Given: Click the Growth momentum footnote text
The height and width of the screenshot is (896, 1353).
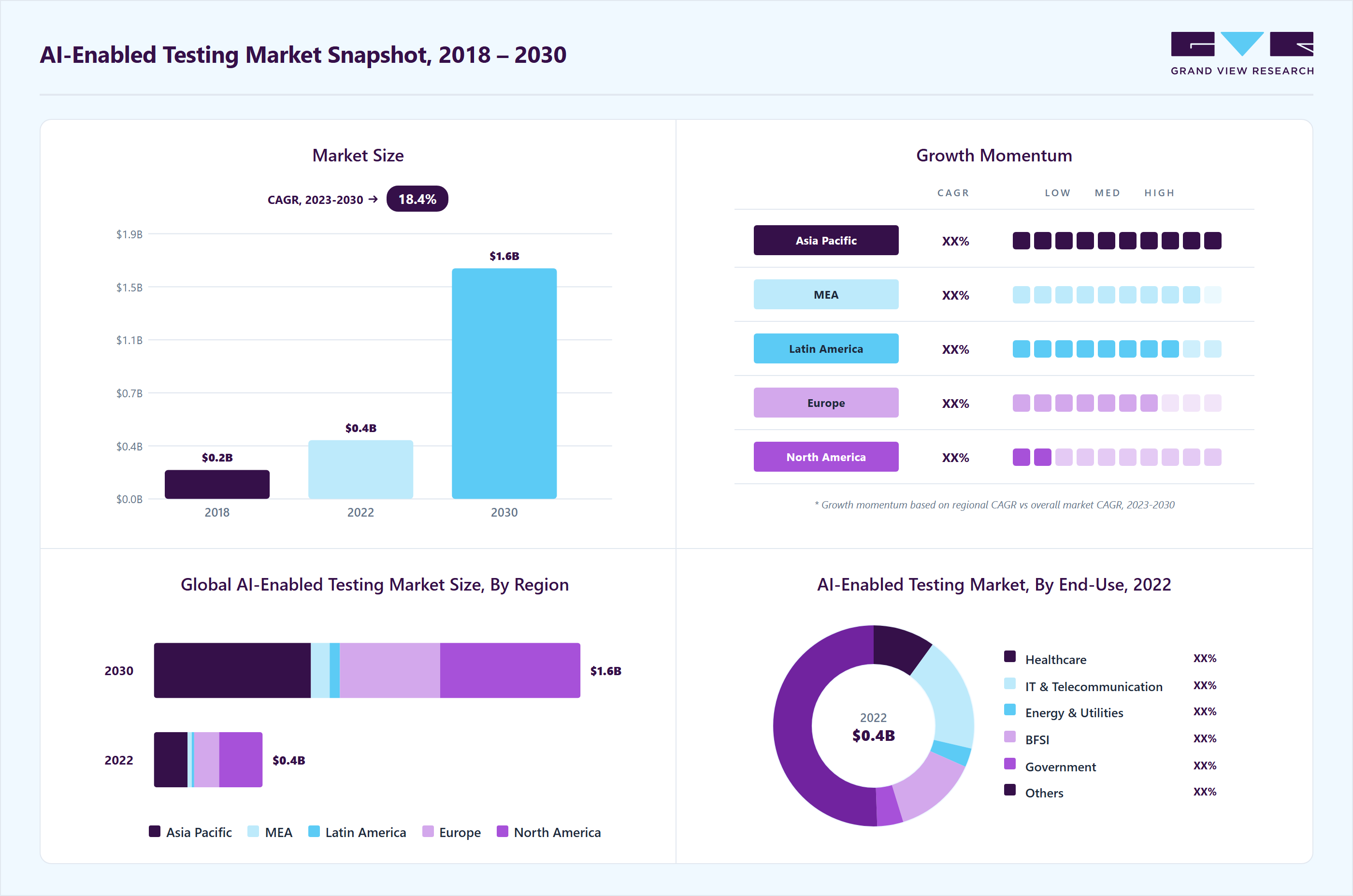Looking at the screenshot, I should click(994, 505).
